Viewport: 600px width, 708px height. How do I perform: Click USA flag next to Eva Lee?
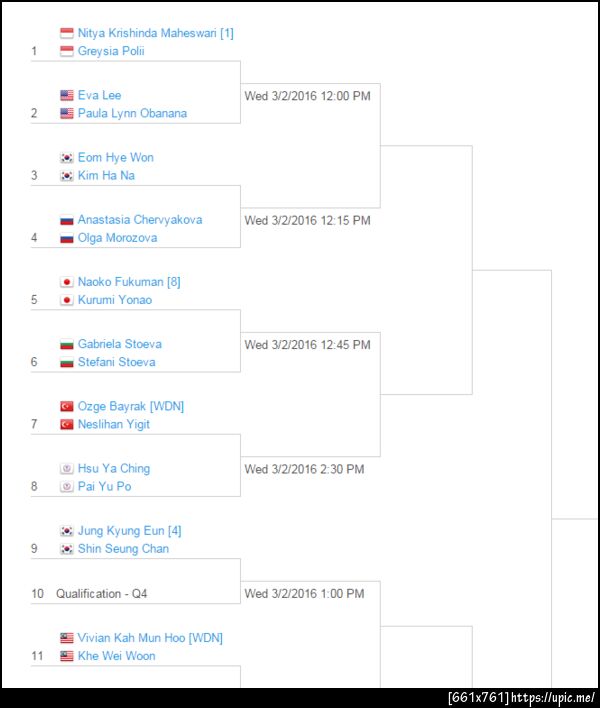67,95
